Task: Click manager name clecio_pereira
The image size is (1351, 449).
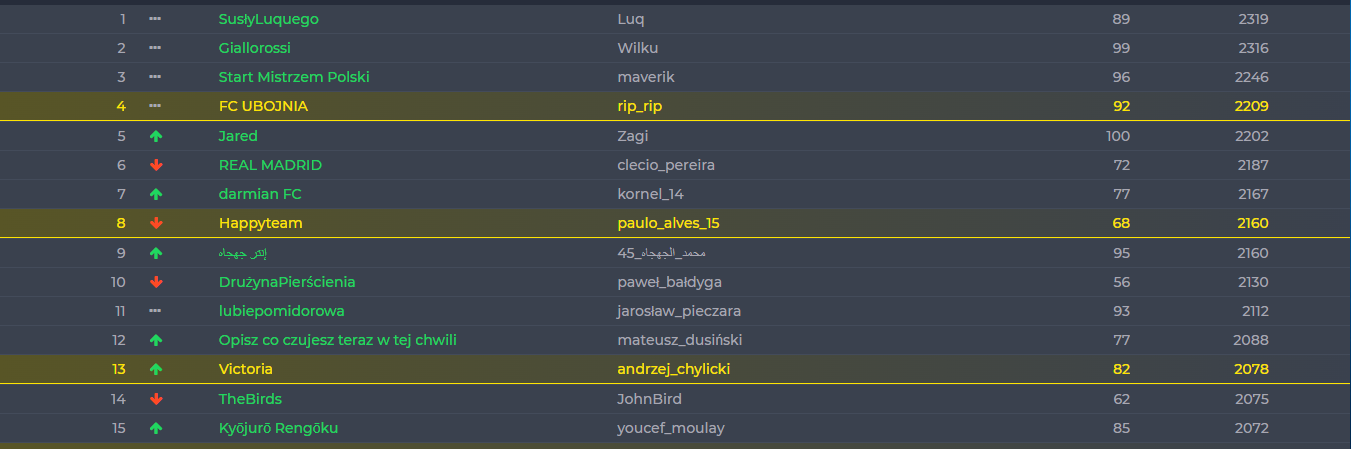Action: tap(666, 165)
